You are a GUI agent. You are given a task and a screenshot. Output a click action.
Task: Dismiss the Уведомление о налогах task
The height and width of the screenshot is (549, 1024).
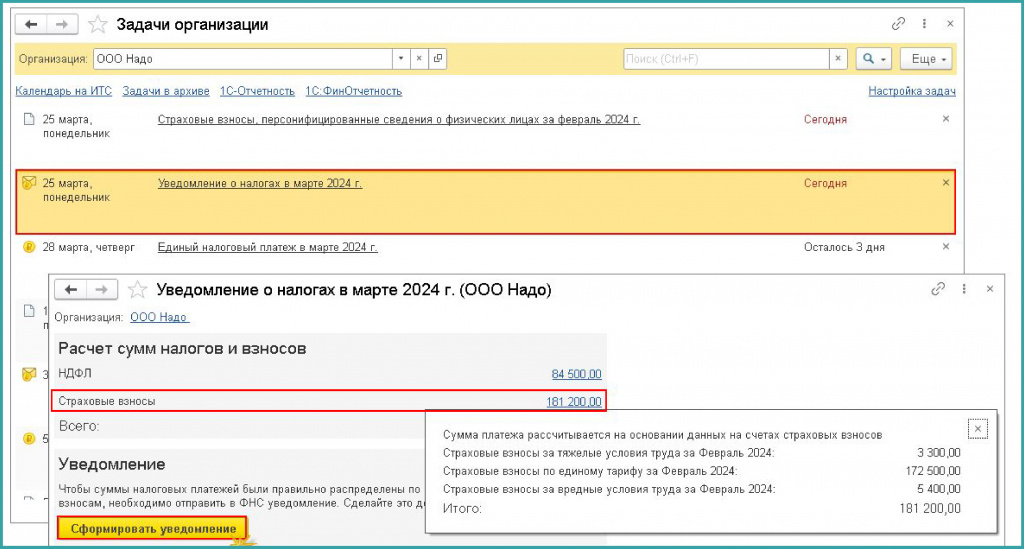coord(946,183)
